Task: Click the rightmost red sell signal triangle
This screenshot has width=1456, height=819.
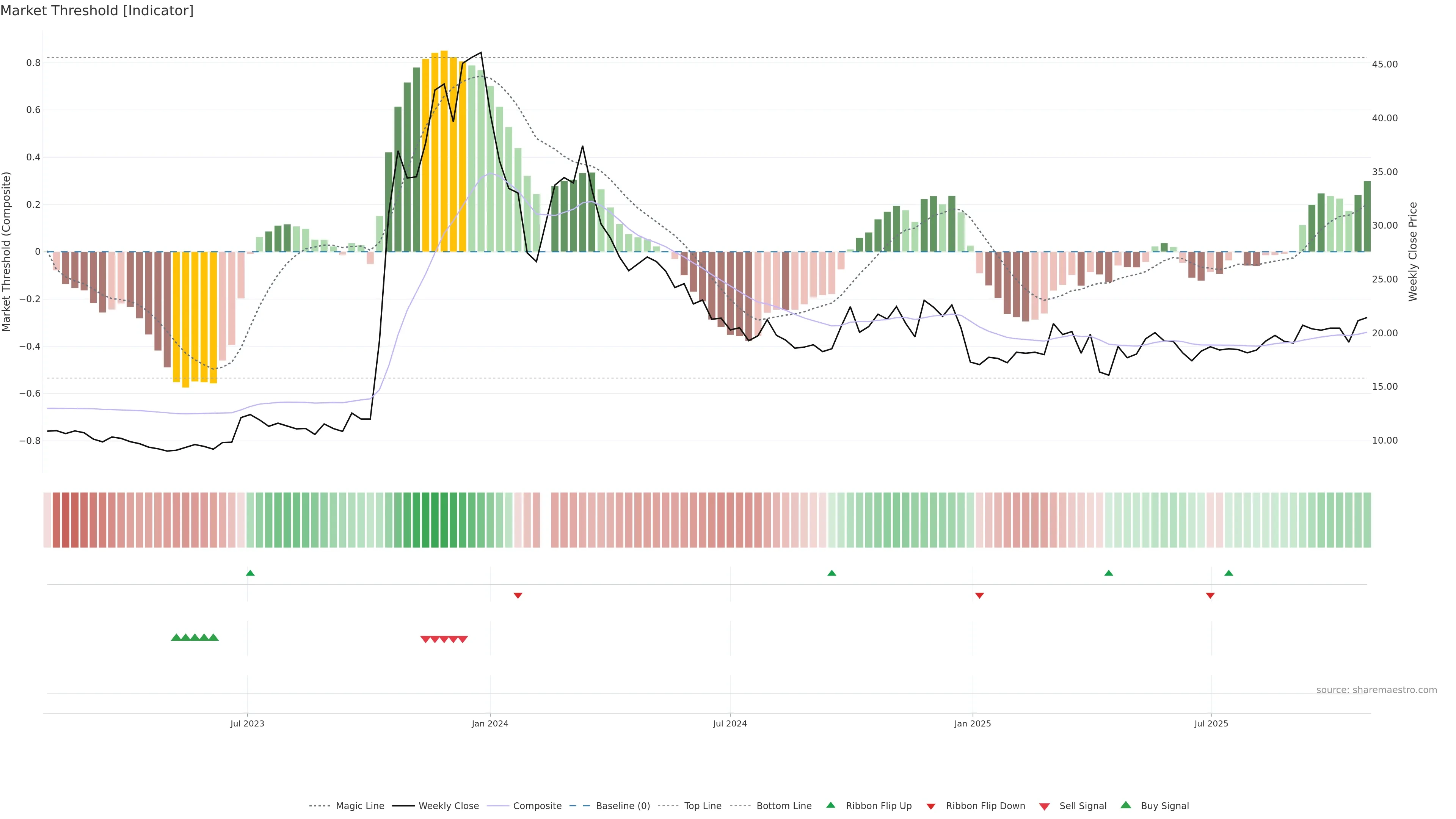Action: pos(462,639)
